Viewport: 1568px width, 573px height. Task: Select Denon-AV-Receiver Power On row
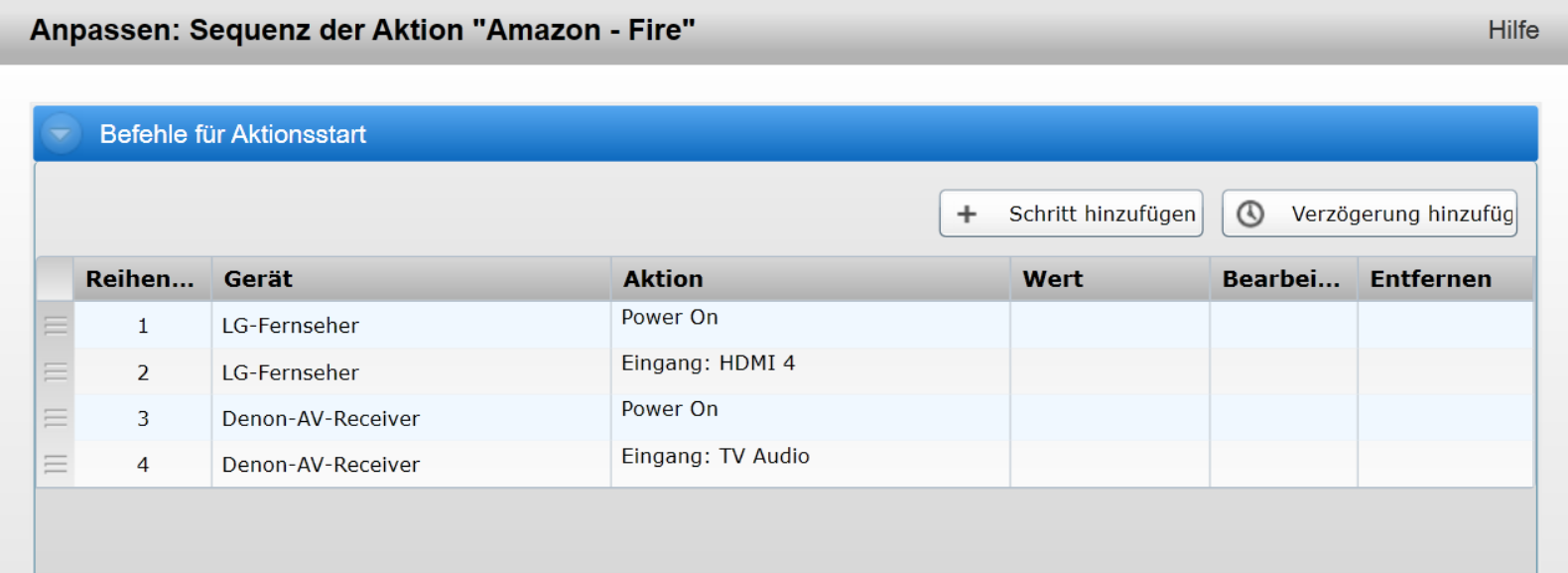click(321, 418)
